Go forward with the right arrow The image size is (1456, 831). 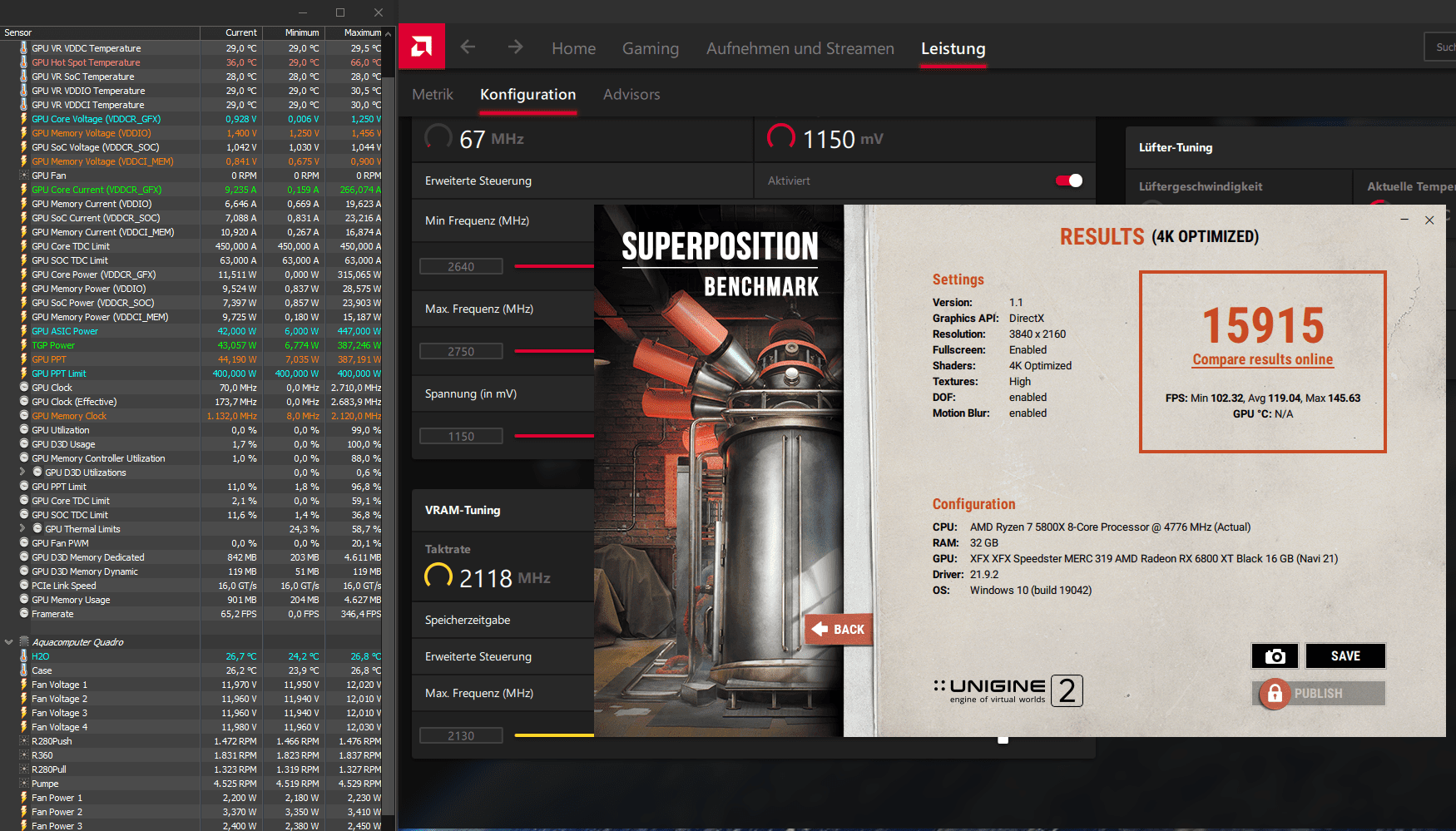coord(515,47)
